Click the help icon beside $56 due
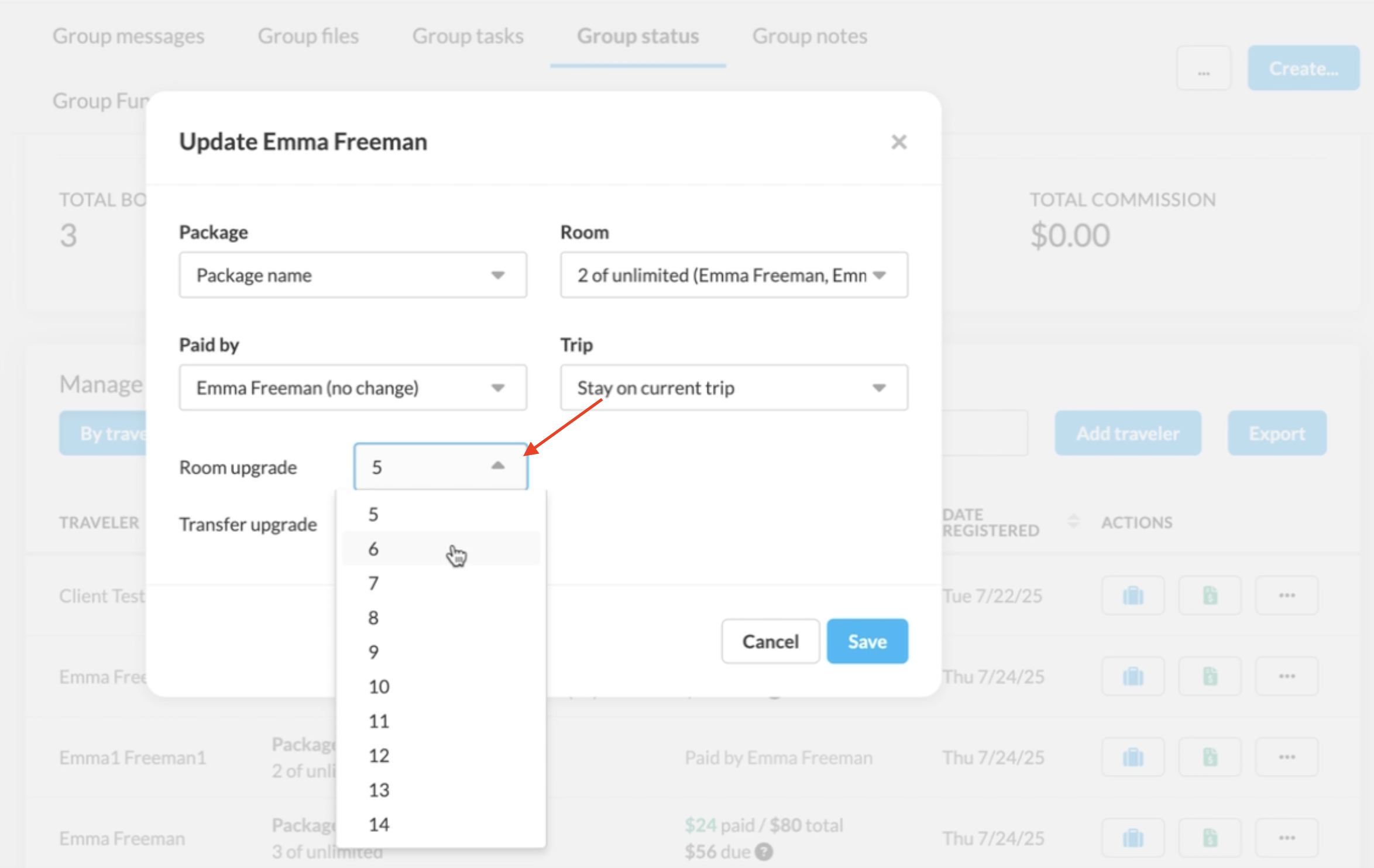The width and height of the screenshot is (1374, 868). (x=764, y=852)
